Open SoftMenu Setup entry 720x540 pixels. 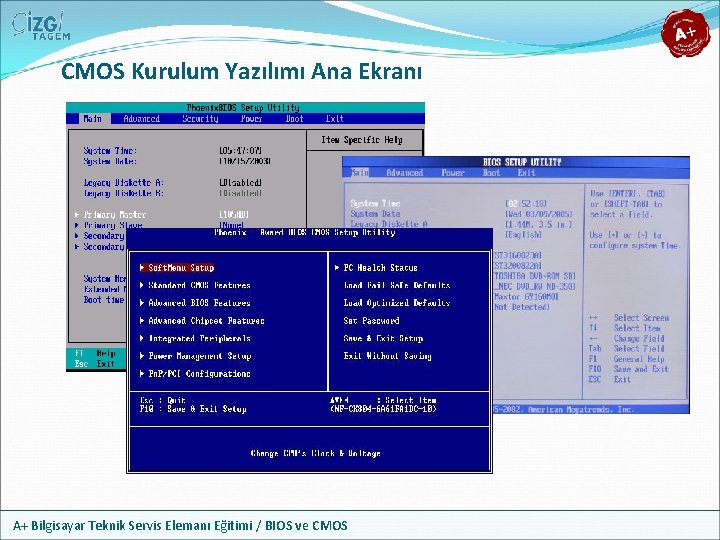(181, 268)
